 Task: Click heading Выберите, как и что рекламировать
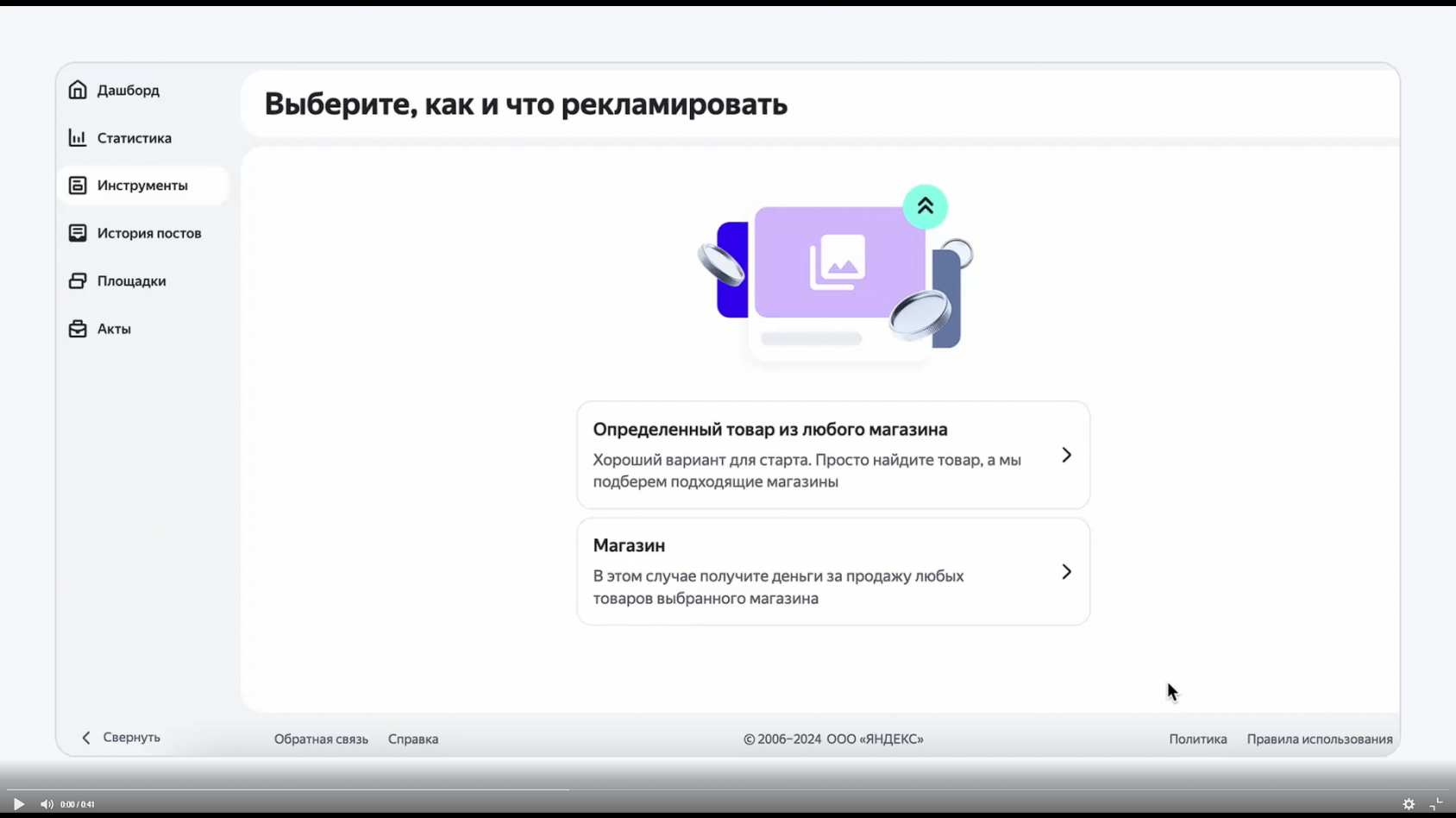pyautogui.click(x=525, y=104)
